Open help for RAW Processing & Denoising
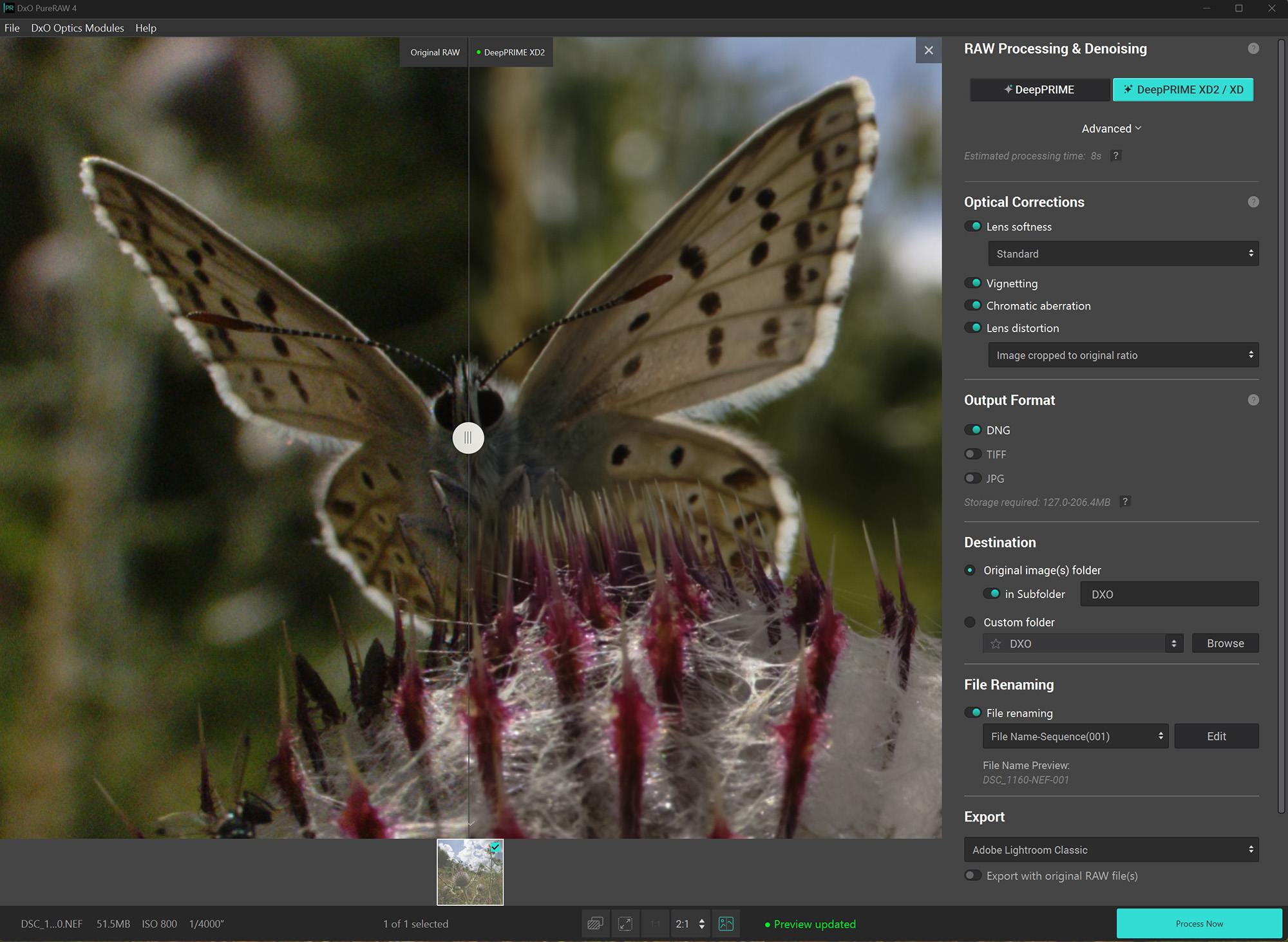The width and height of the screenshot is (1288, 942). tap(1253, 49)
